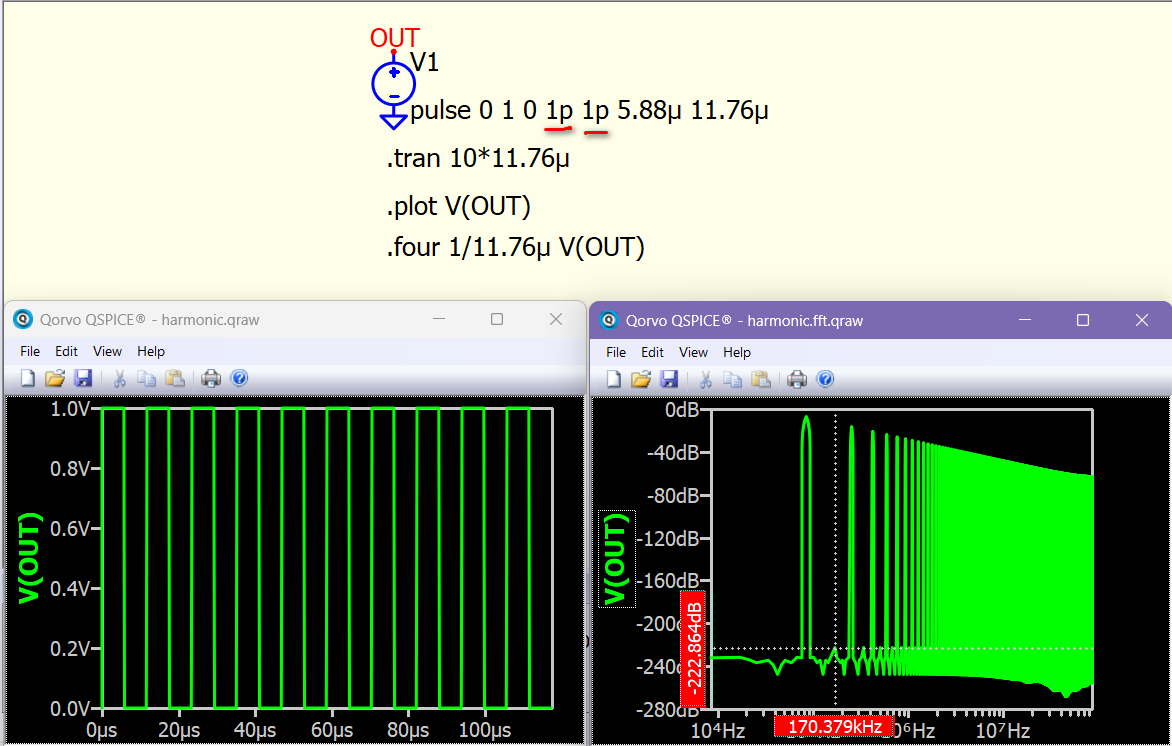Close the harmonic.fft.qraw window
This screenshot has height=746, width=1172.
(x=1141, y=321)
